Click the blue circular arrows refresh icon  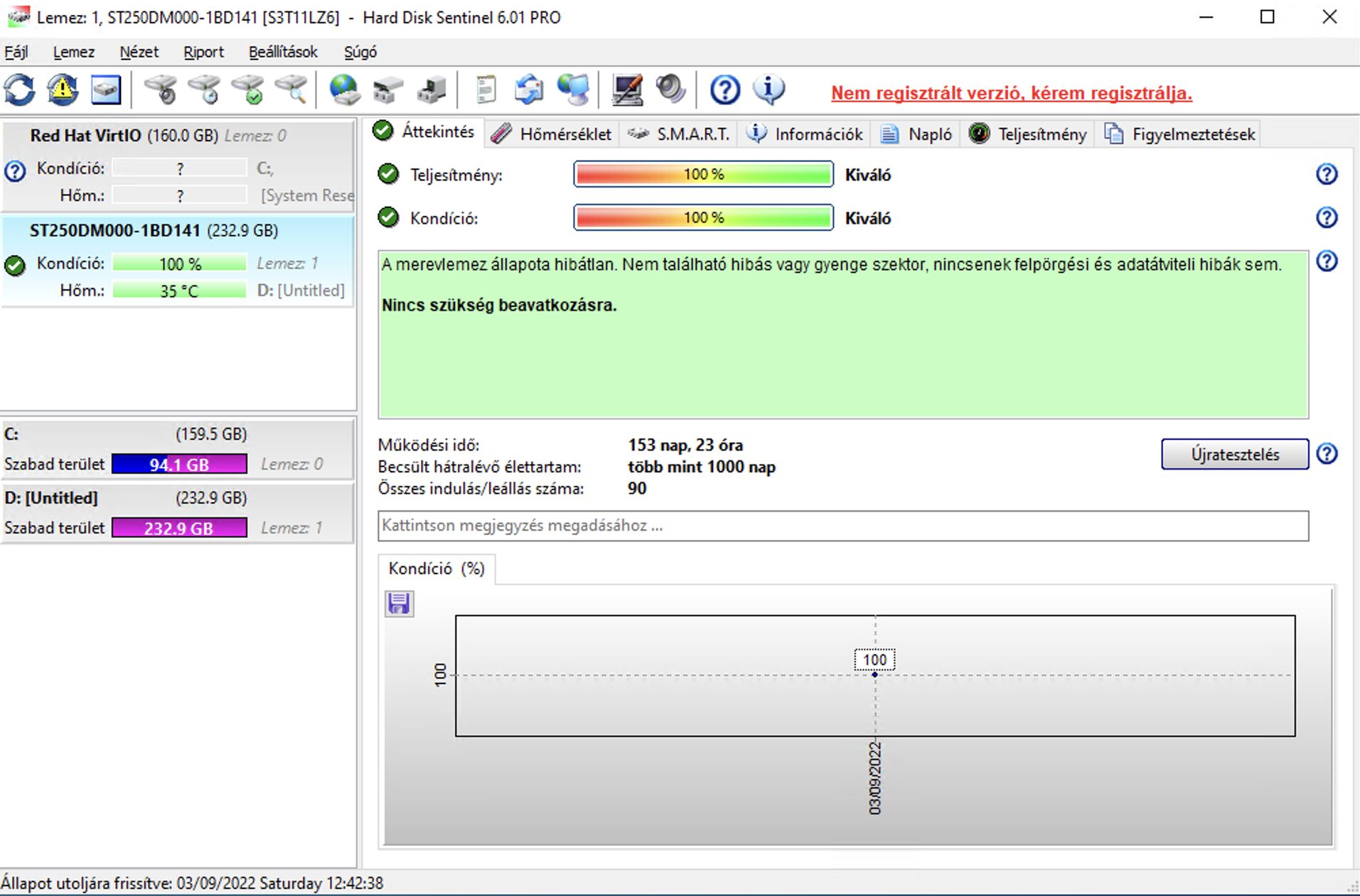[19, 90]
